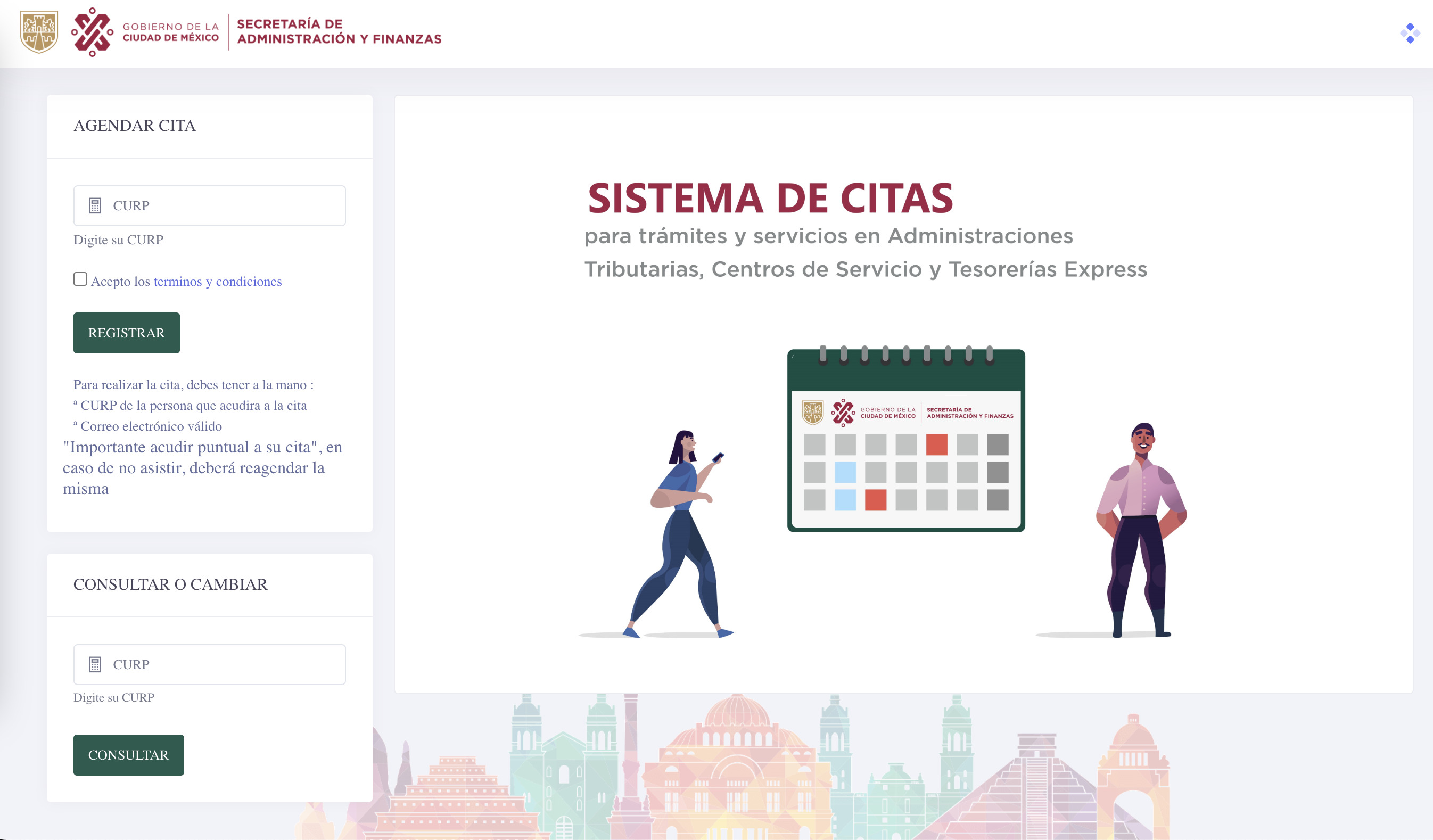Click the AGENDAR CITA panel heading
The image size is (1433, 840).
click(x=134, y=126)
